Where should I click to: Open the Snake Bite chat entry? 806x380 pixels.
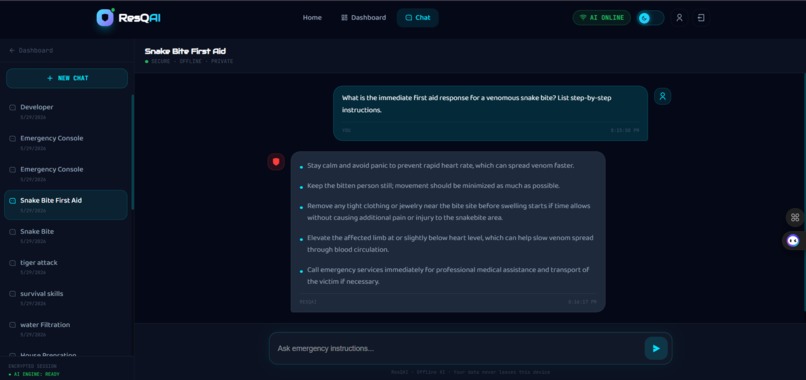point(66,236)
